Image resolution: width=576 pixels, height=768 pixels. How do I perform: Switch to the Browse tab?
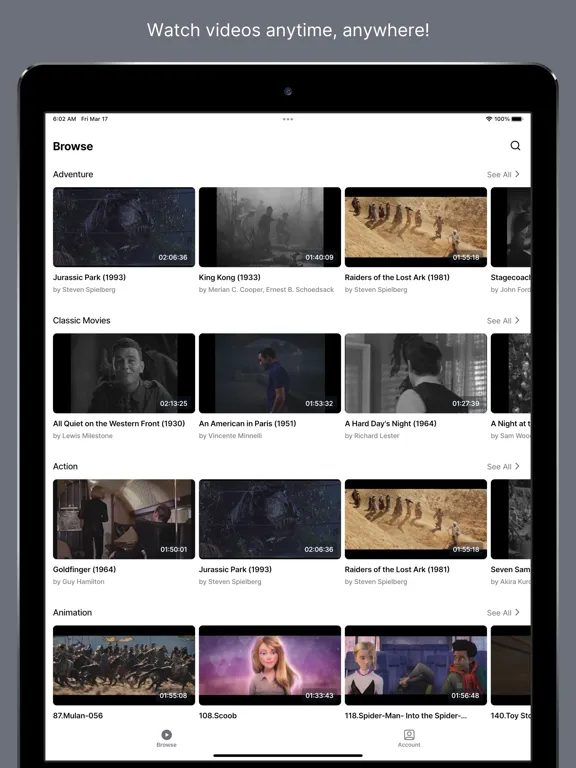tap(167, 738)
